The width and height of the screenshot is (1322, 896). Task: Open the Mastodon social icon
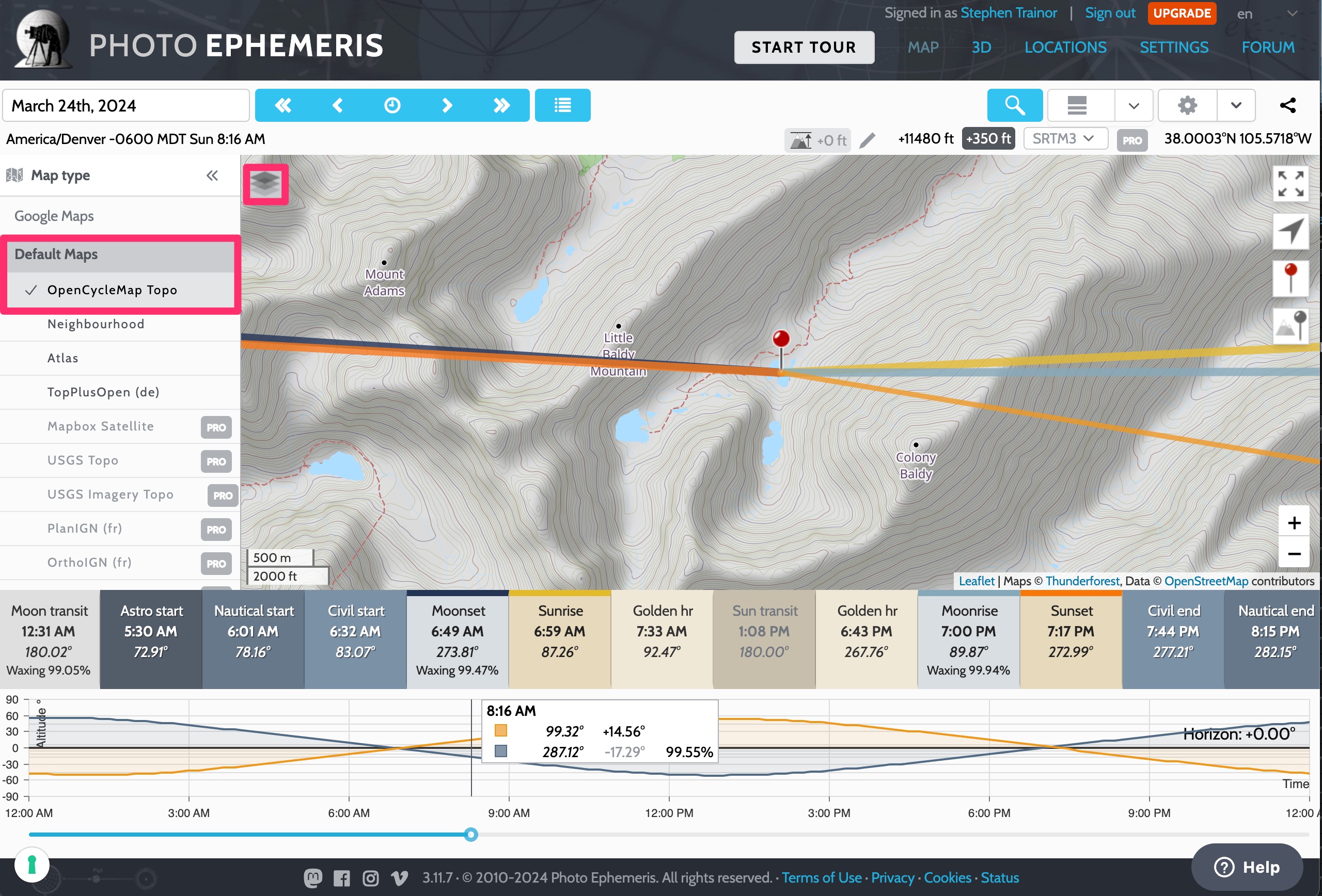pos(312,878)
